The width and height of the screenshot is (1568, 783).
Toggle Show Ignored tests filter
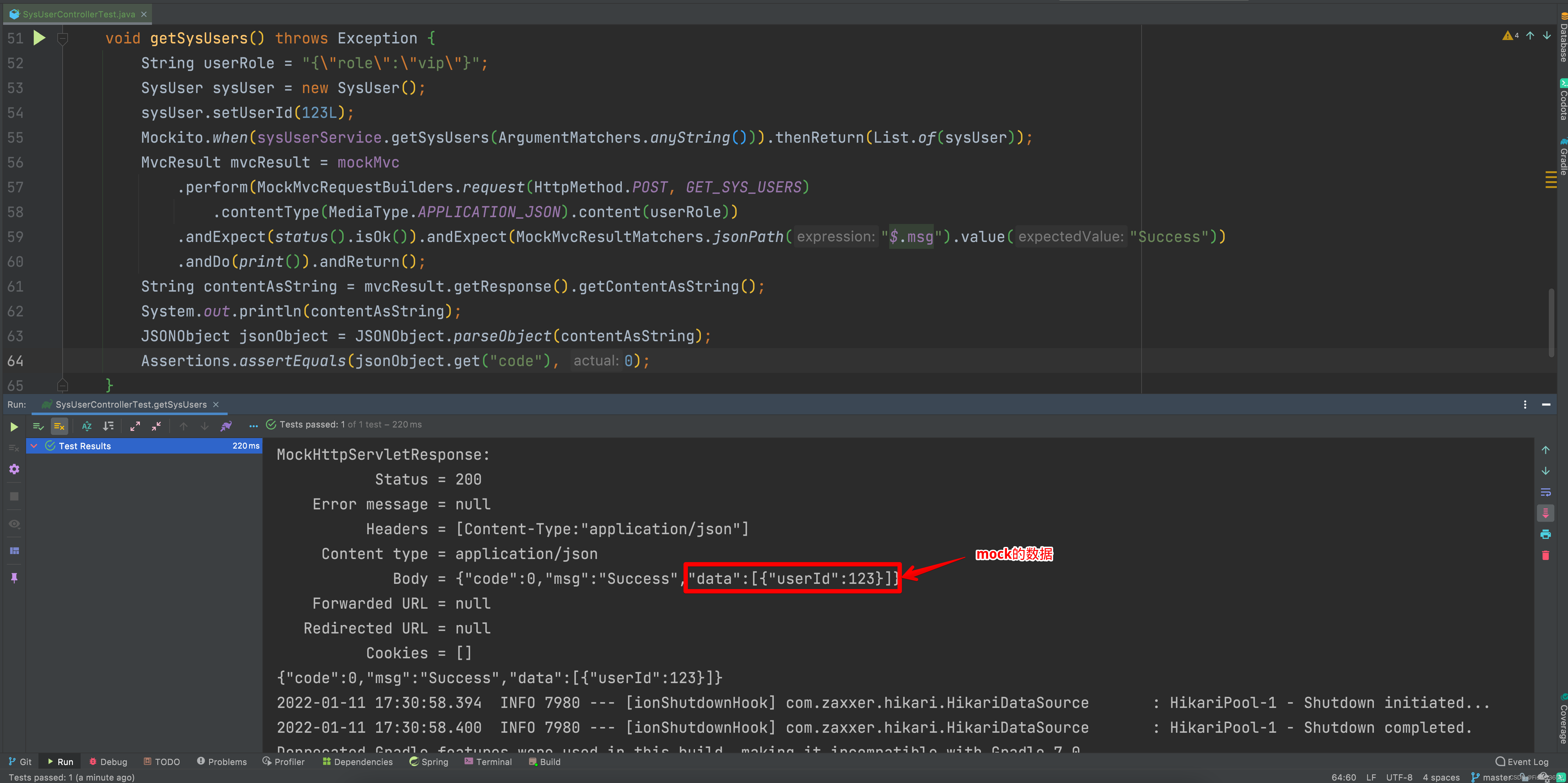[x=59, y=426]
